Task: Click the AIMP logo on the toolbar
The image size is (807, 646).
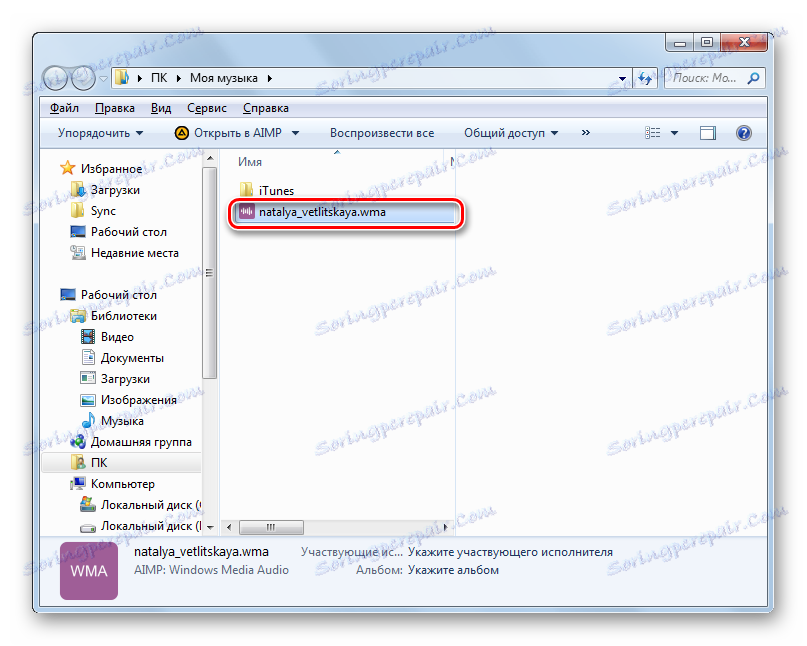Action: click(x=181, y=132)
